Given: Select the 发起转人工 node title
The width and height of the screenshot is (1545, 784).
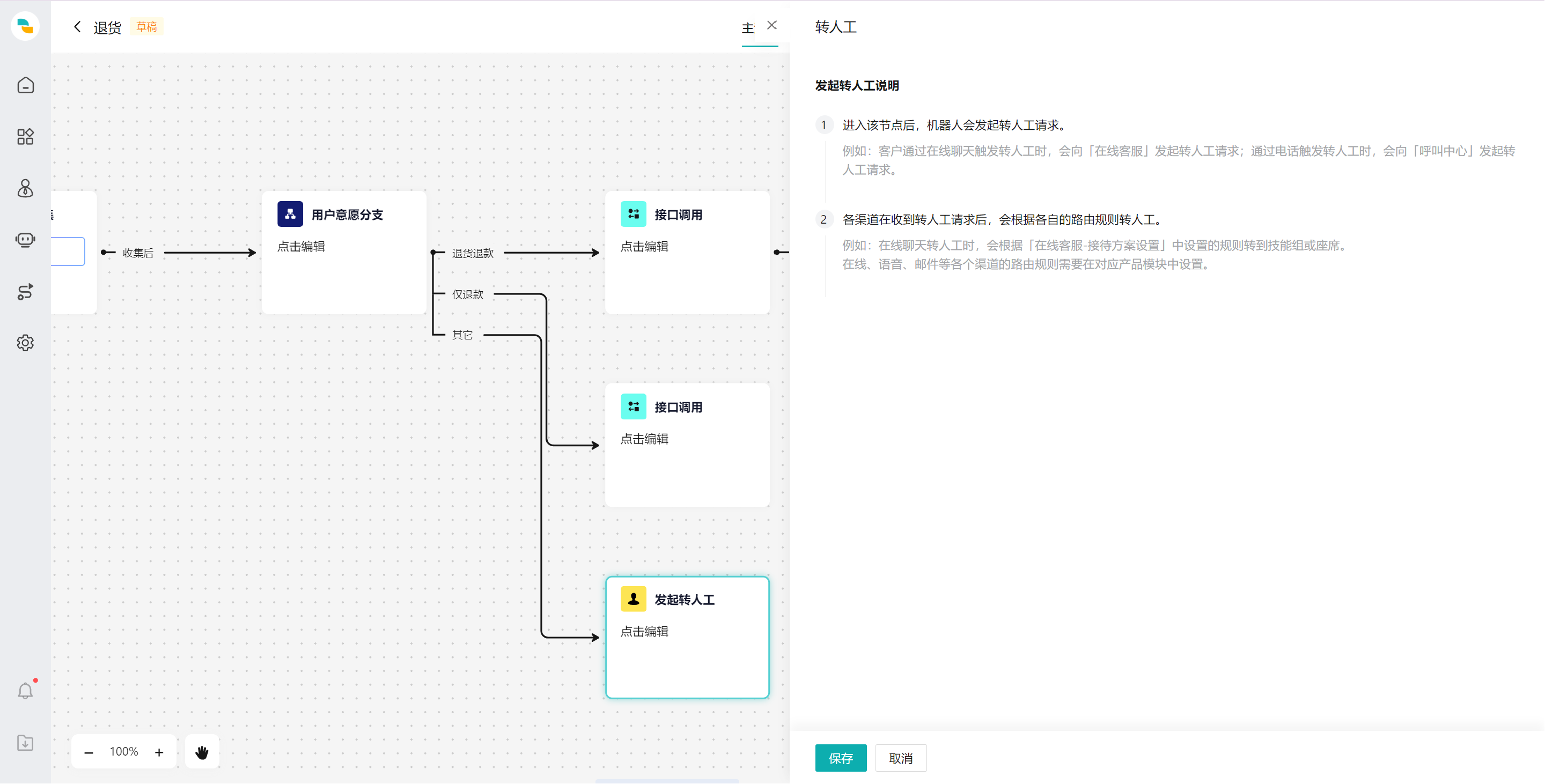Looking at the screenshot, I should [685, 600].
